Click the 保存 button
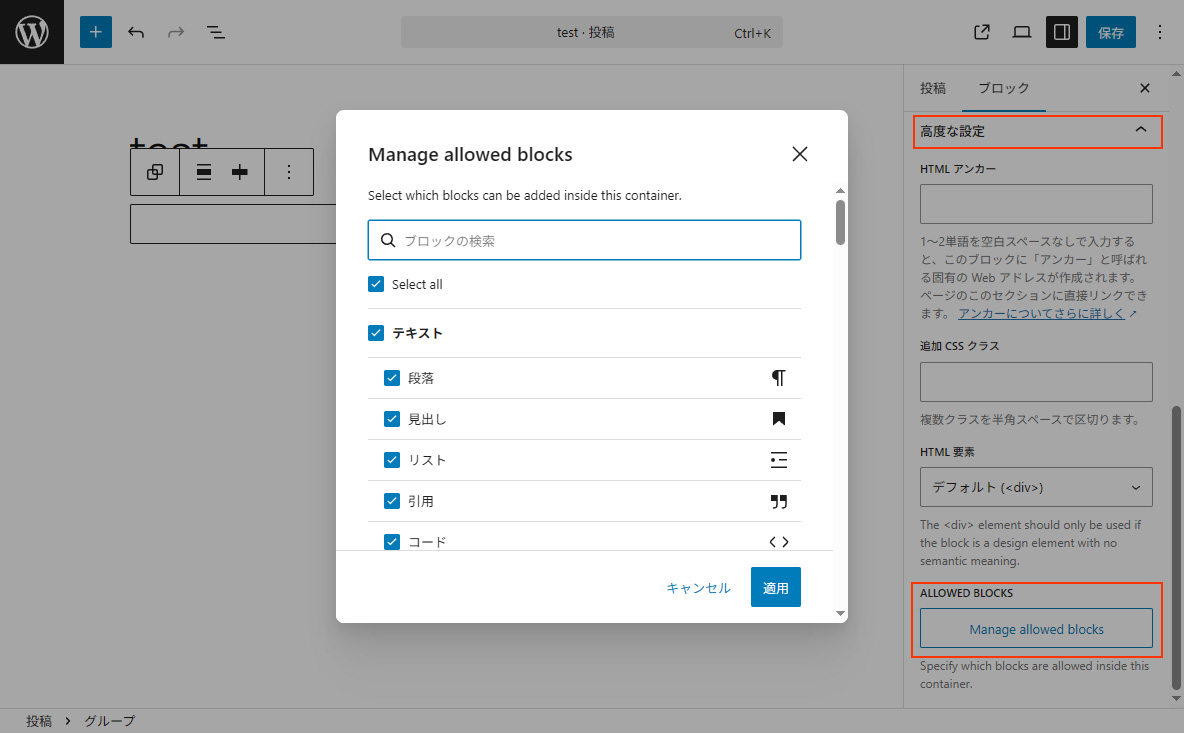The image size is (1184, 733). click(1110, 32)
